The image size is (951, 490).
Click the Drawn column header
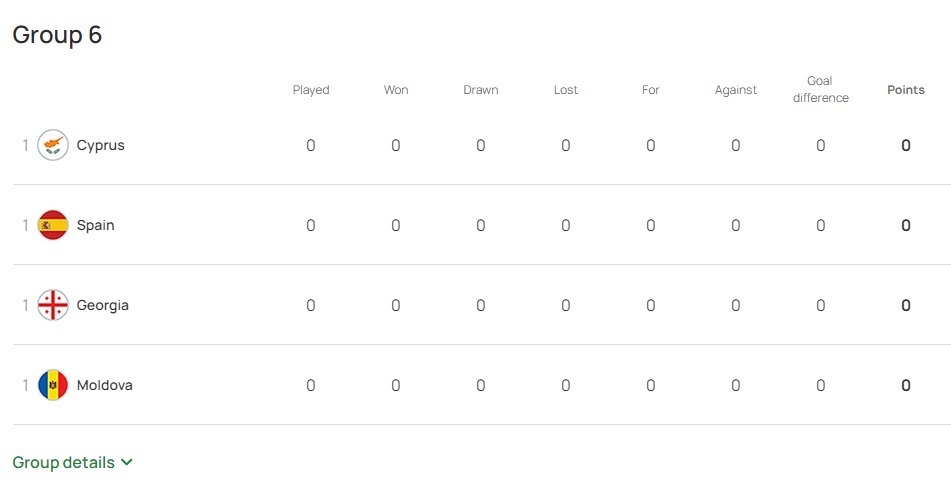[x=480, y=90]
